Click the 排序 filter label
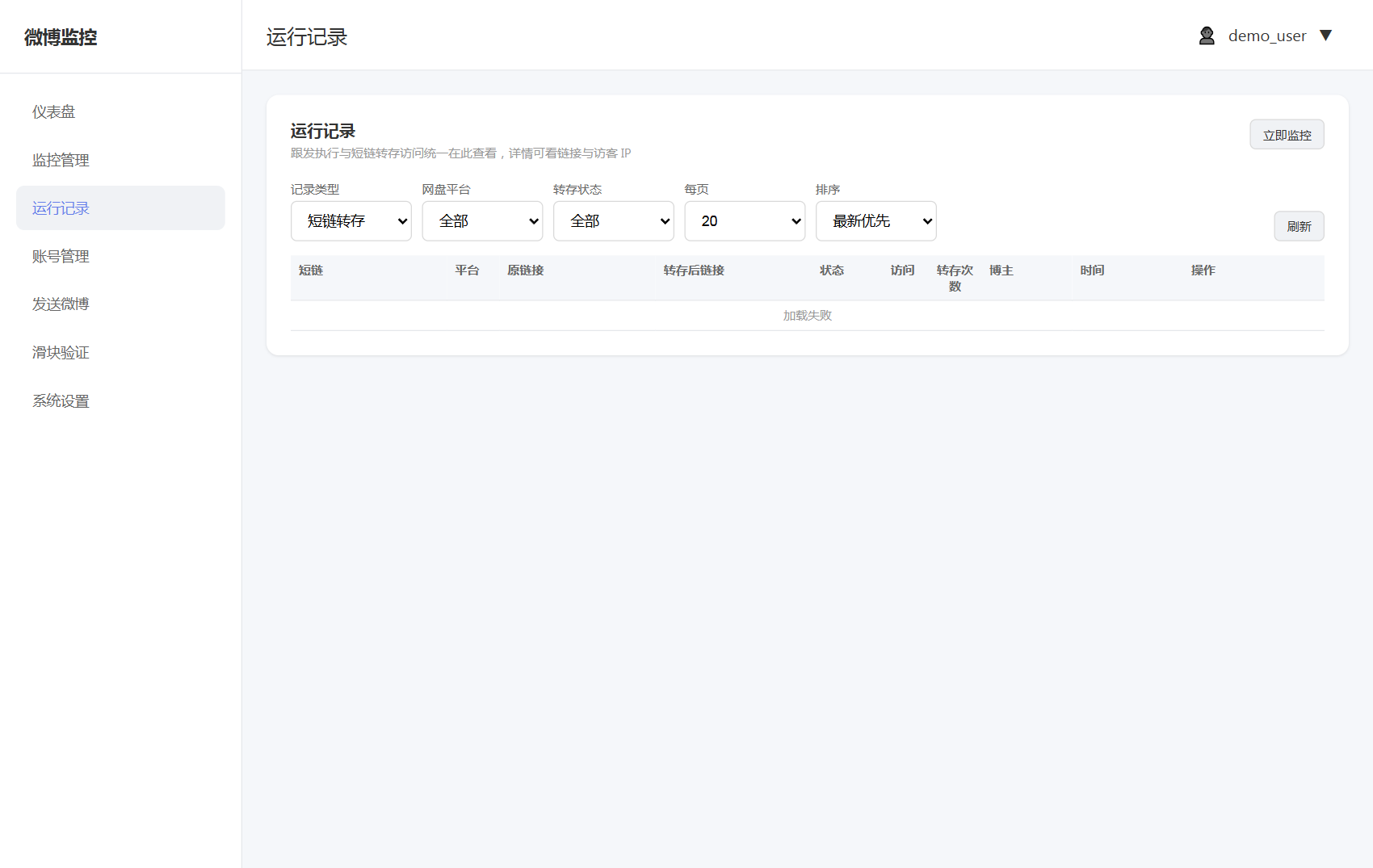 pyautogui.click(x=828, y=190)
